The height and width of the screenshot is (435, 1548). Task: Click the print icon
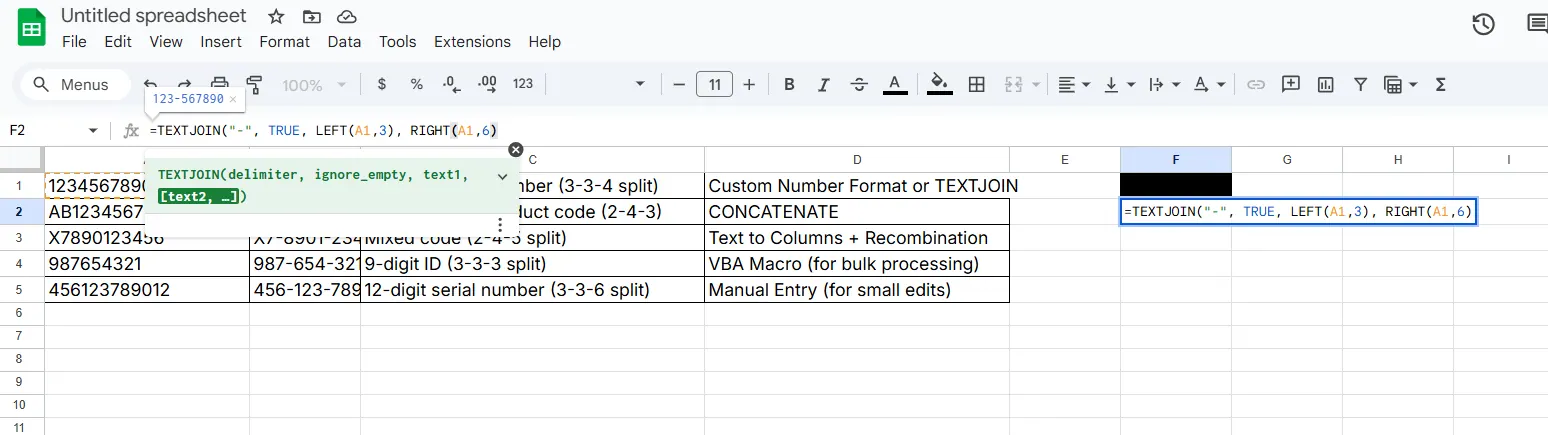220,85
